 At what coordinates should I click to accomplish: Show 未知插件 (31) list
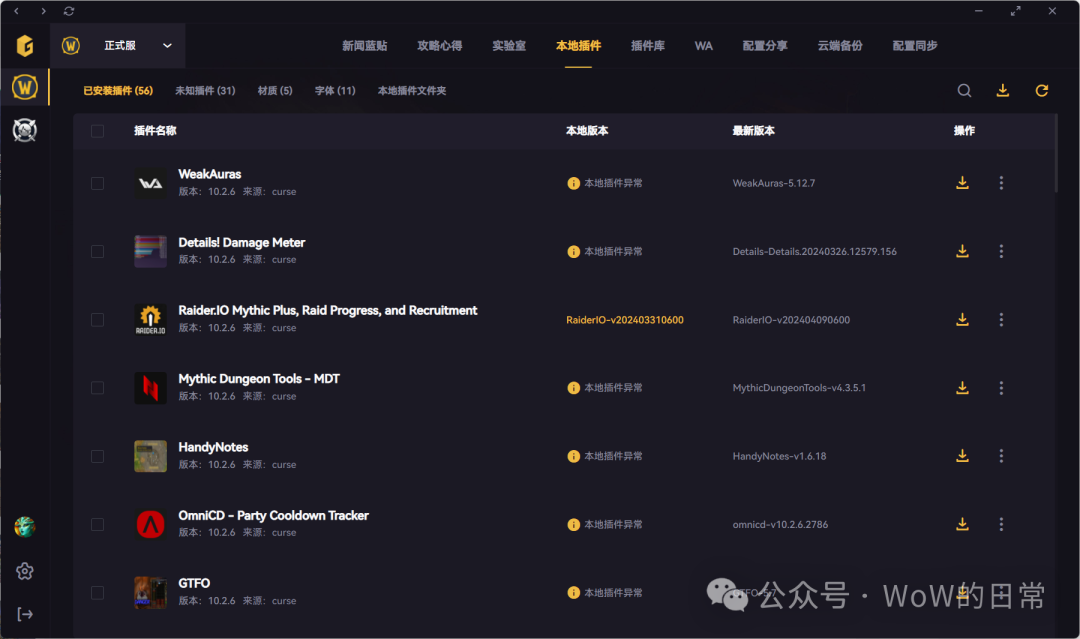pyautogui.click(x=205, y=90)
